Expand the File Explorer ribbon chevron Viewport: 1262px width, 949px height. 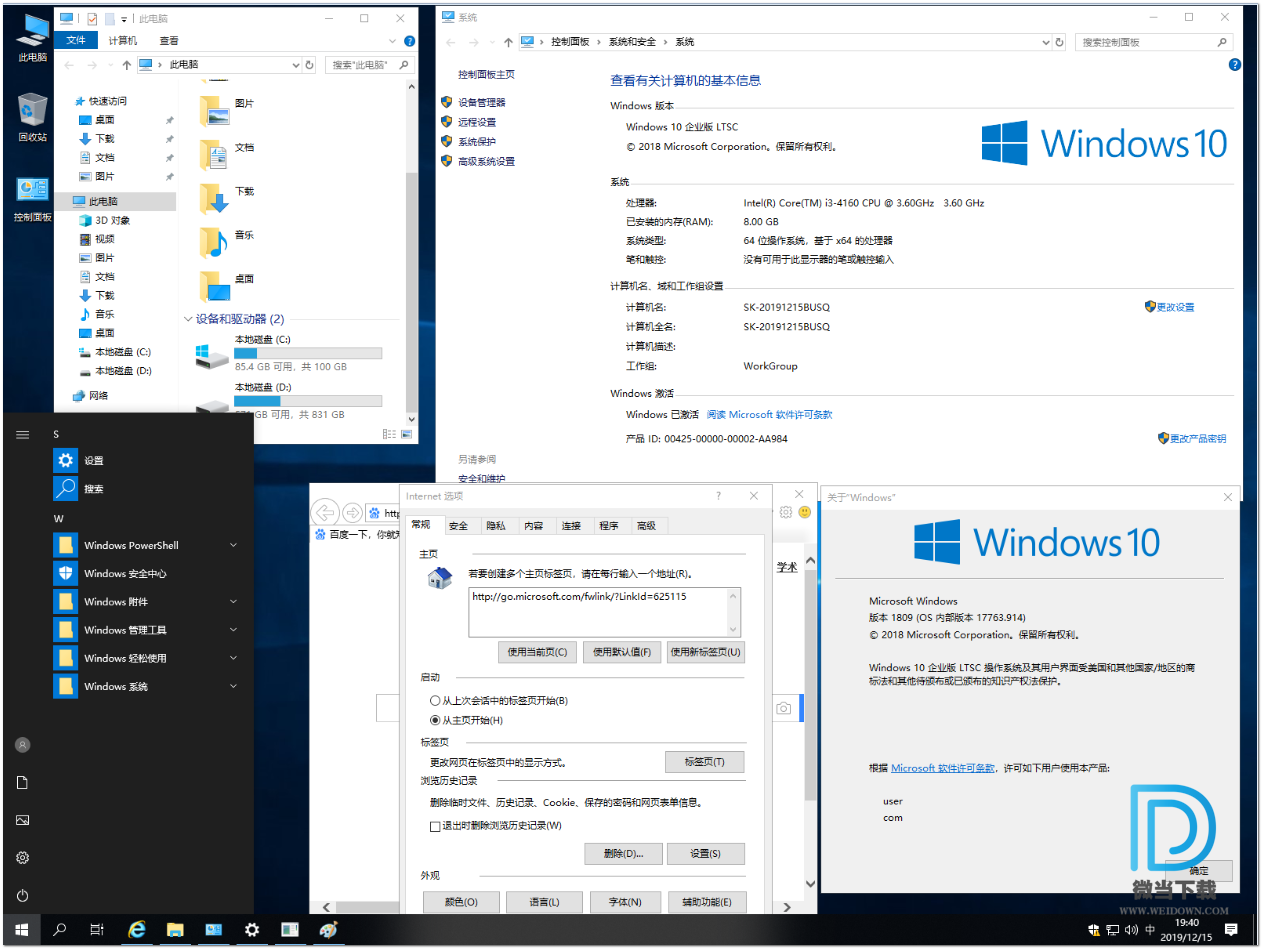[394, 41]
